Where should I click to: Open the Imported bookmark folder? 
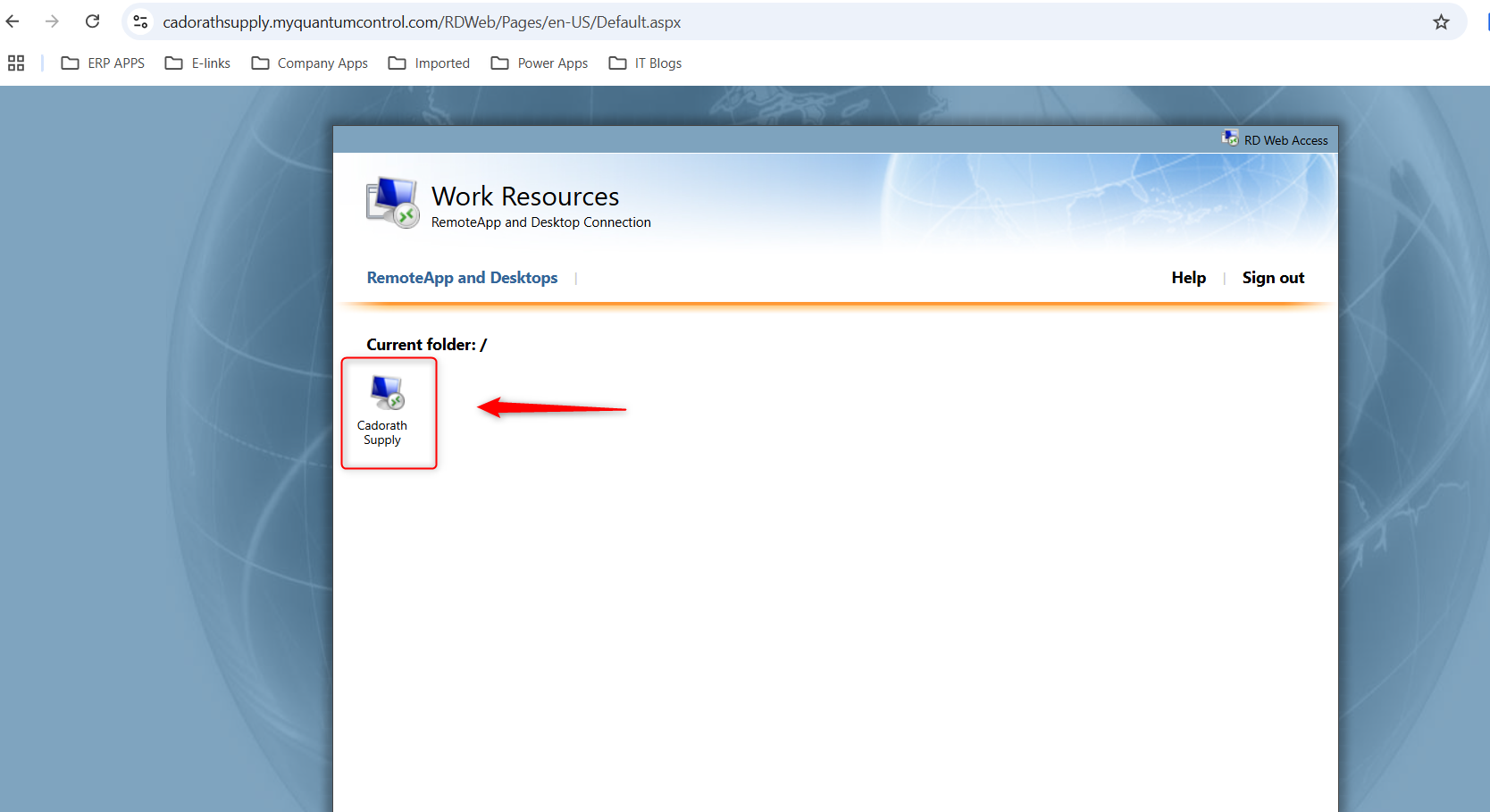429,63
